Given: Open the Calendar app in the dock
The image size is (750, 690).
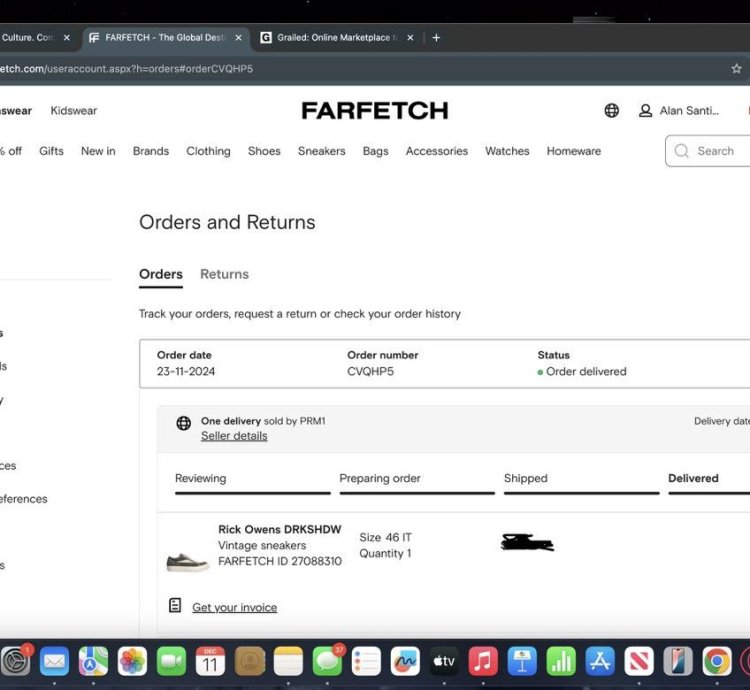Looking at the screenshot, I should 210,662.
